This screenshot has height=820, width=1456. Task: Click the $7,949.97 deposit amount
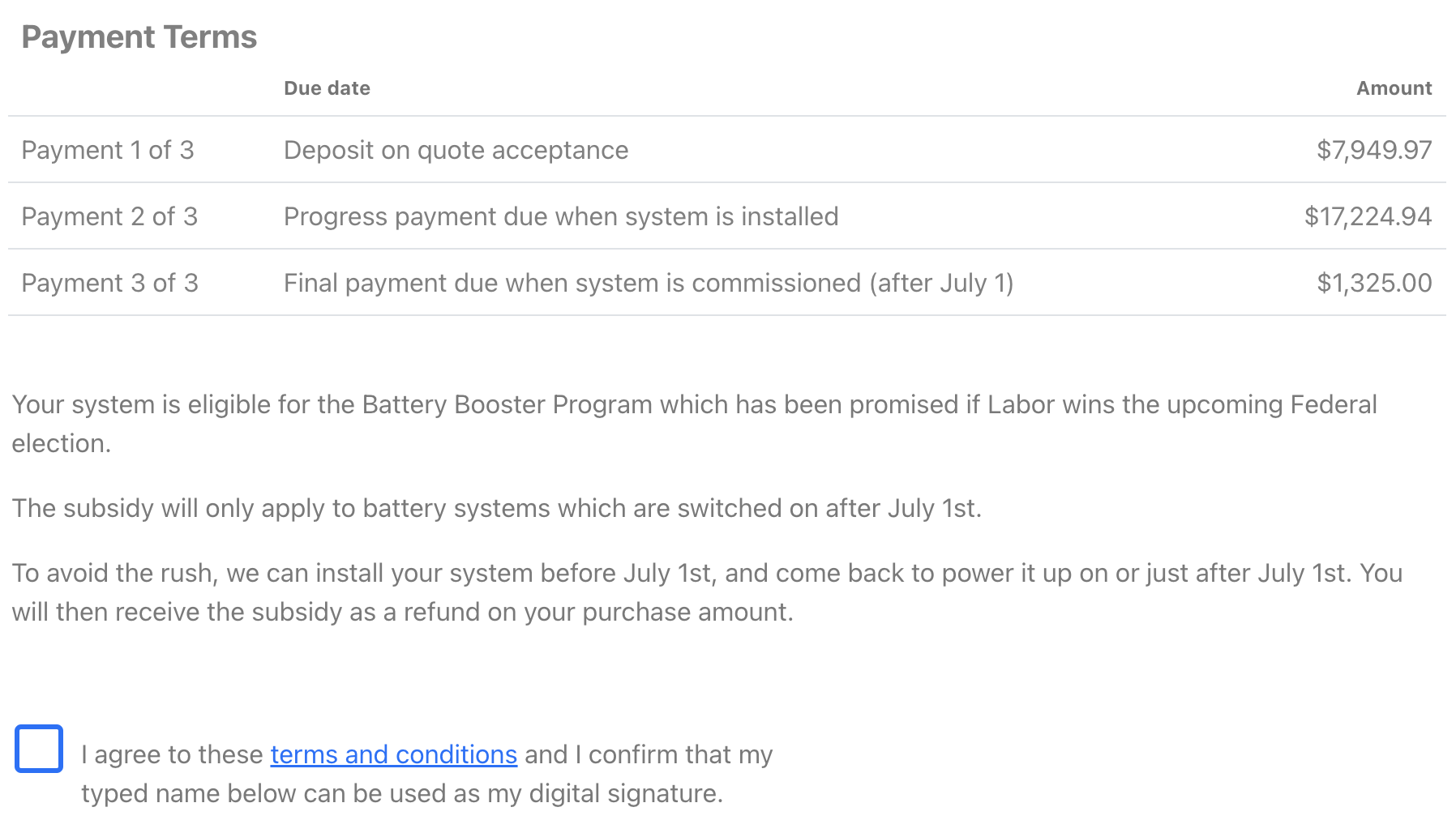pyautogui.click(x=1374, y=150)
